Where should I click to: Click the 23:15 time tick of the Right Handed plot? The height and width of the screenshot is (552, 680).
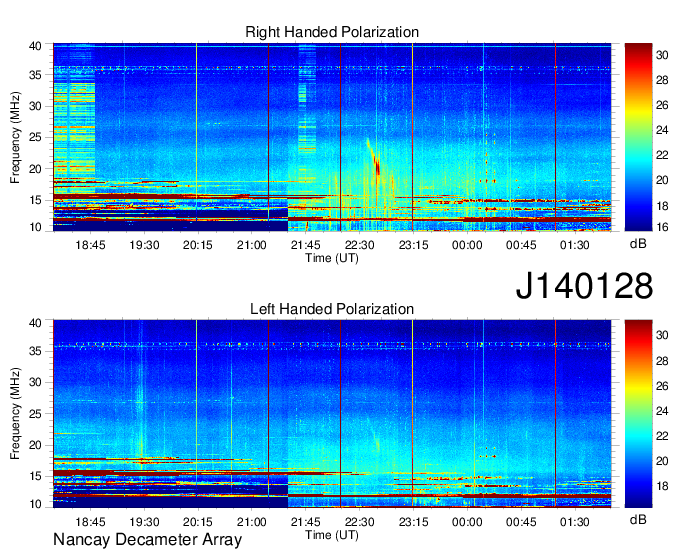pyautogui.click(x=413, y=245)
